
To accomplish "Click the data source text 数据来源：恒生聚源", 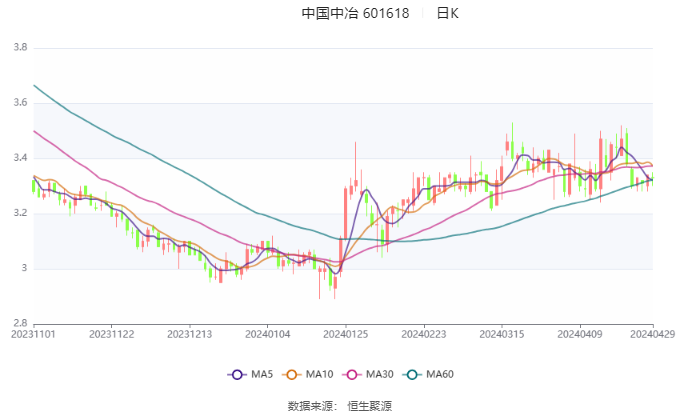I will [340, 406].
